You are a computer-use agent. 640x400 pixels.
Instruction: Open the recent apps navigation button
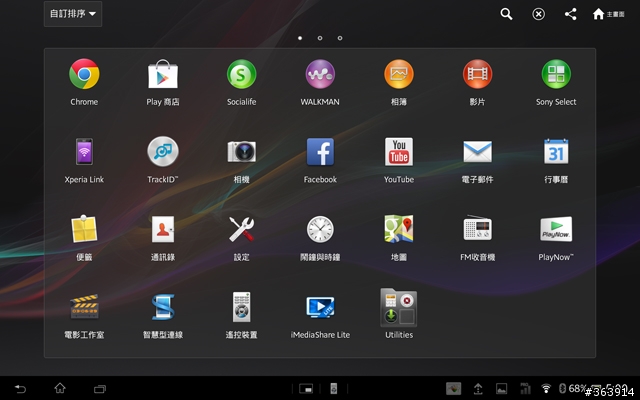tap(100, 389)
